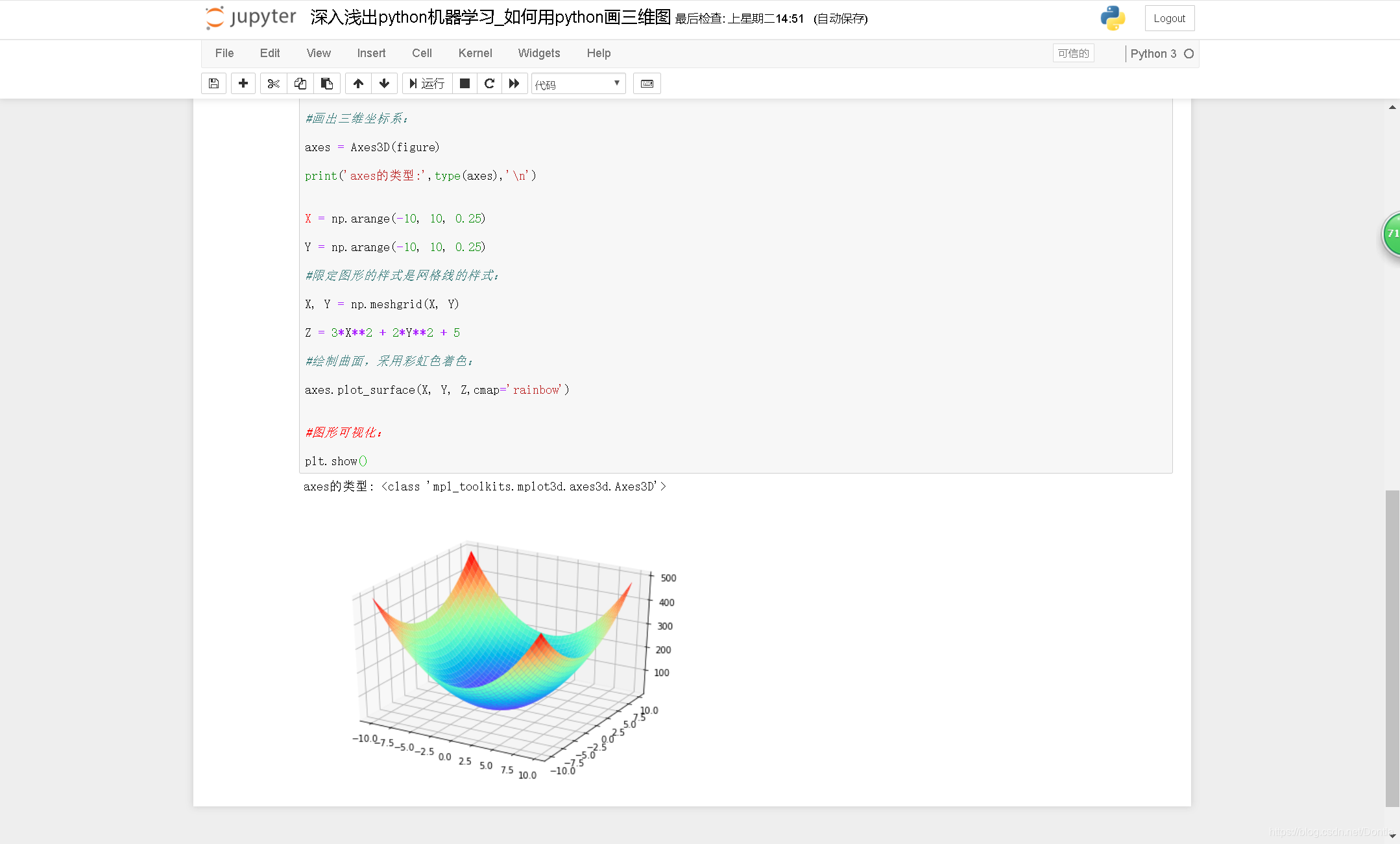The image size is (1400, 844).
Task: Insert a cell below with plus icon
Action: coord(243,84)
